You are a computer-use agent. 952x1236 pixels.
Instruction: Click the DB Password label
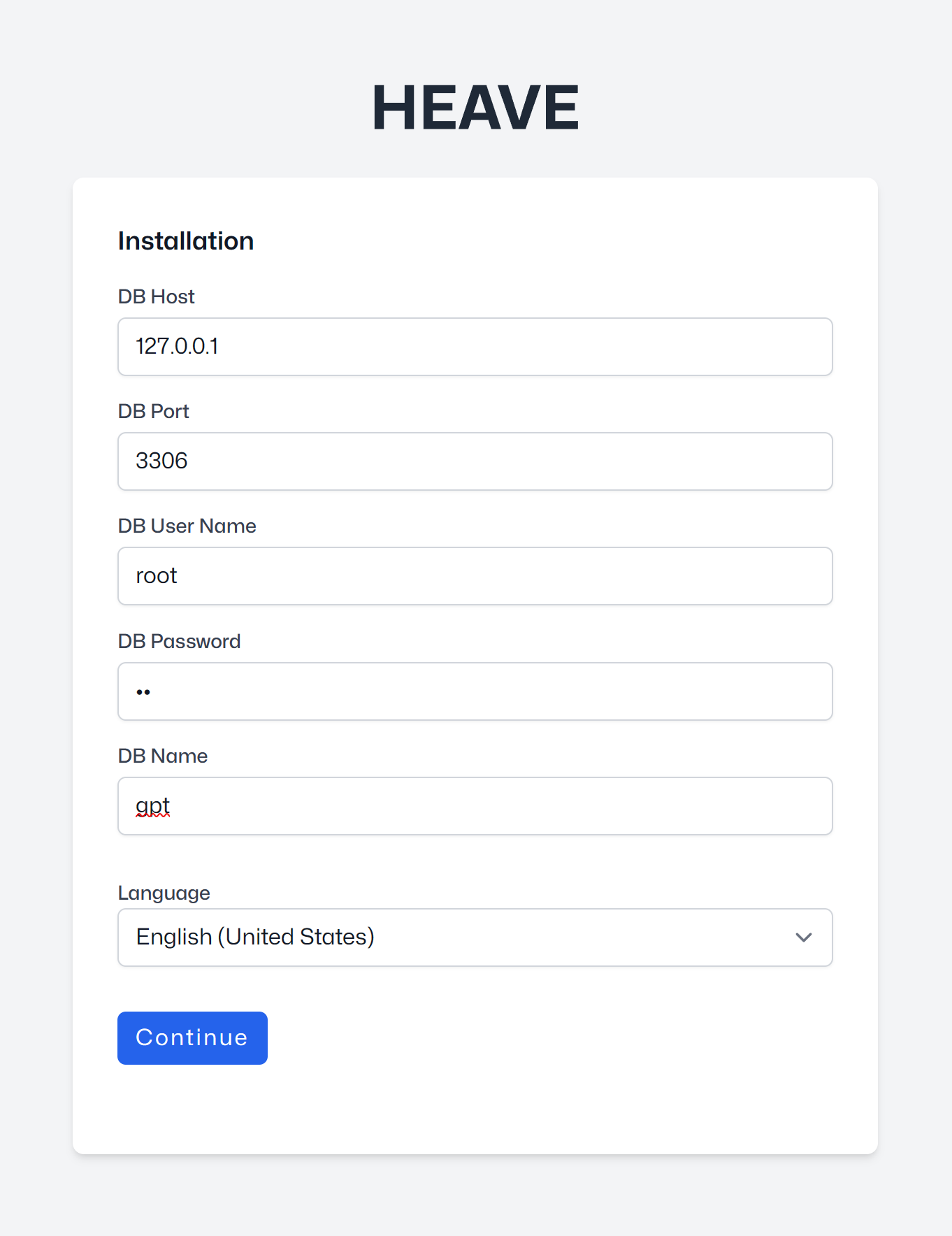(x=179, y=641)
